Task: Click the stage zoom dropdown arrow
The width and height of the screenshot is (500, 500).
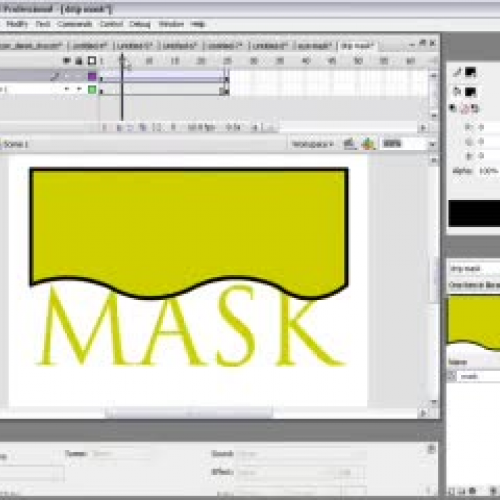Action: coord(432,144)
